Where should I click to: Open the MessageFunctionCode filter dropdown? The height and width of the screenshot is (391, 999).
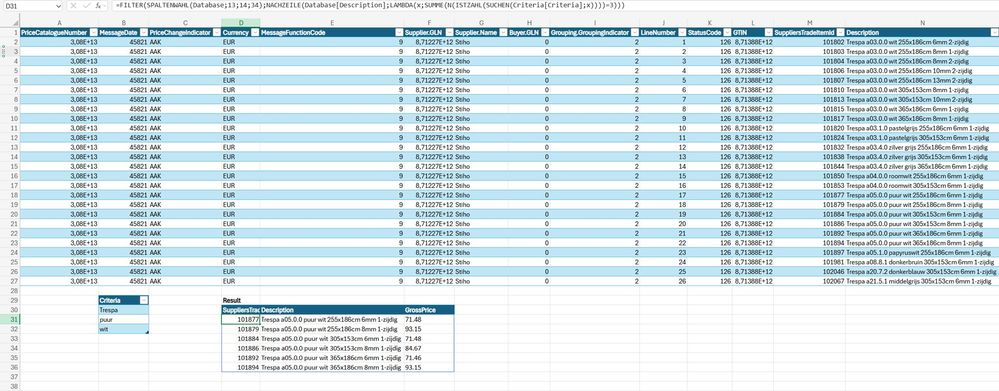399,32
